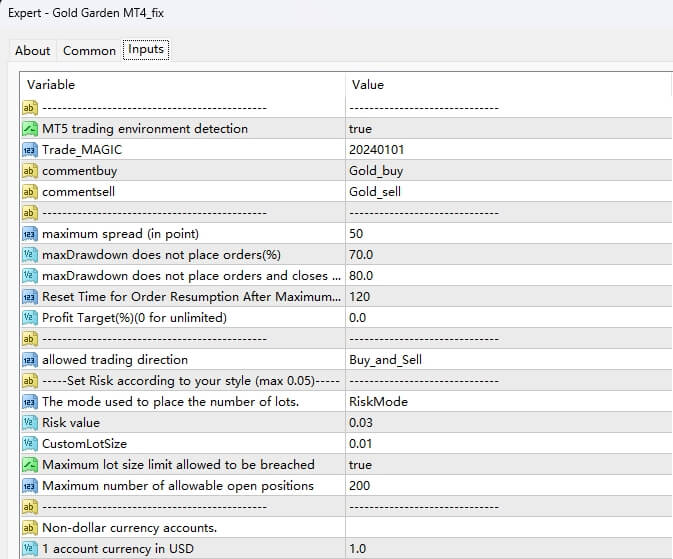Click the Reset Time for Order Resumption icon
673x559 pixels.
[x=30, y=296]
